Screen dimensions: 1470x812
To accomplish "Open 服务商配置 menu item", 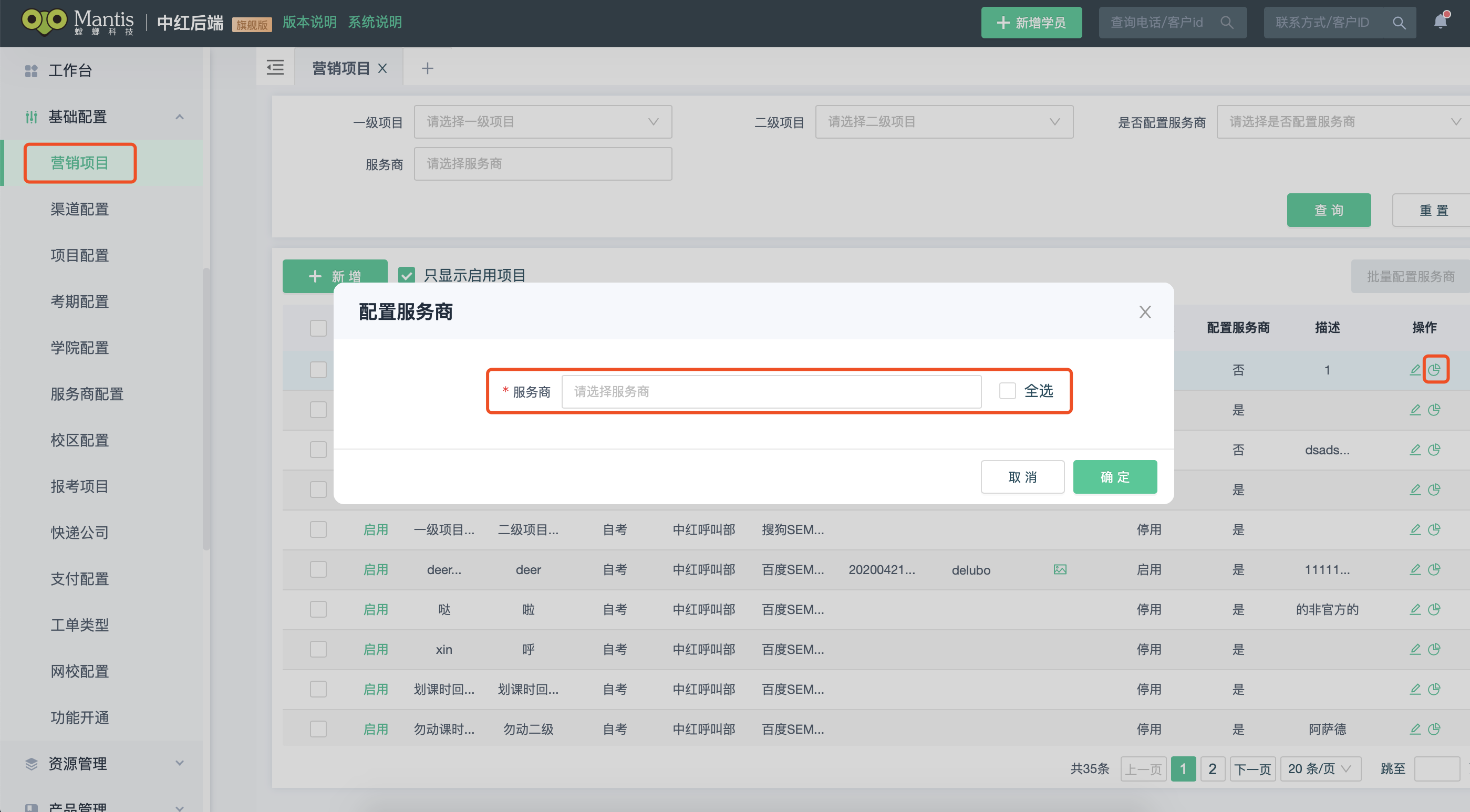I will [87, 394].
